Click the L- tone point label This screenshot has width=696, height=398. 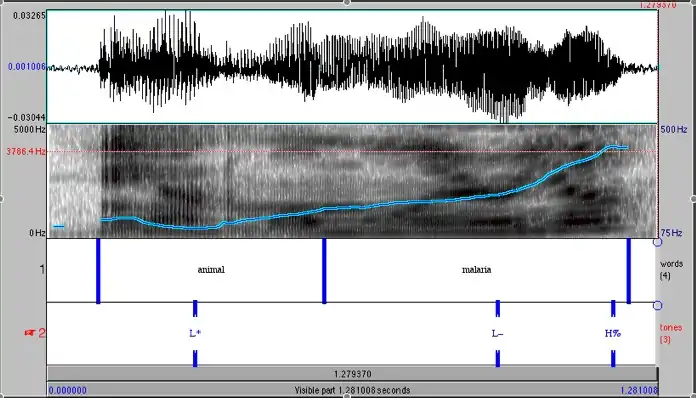498,333
